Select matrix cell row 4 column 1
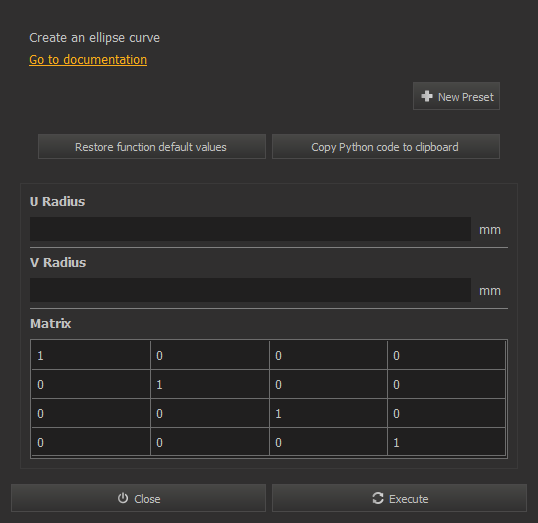This screenshot has height=523, width=538. 91,442
